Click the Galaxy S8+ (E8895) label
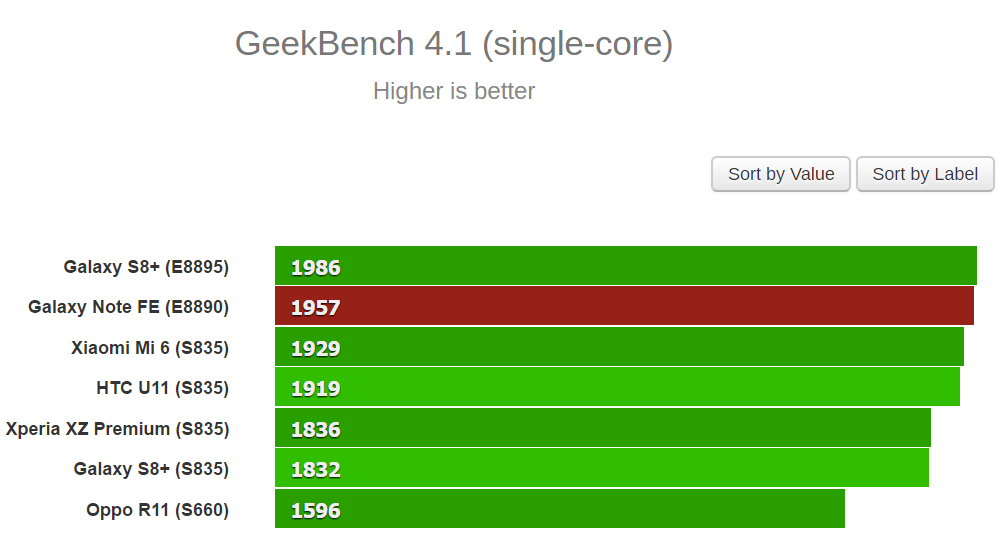The width and height of the screenshot is (1000, 542). coord(146,267)
